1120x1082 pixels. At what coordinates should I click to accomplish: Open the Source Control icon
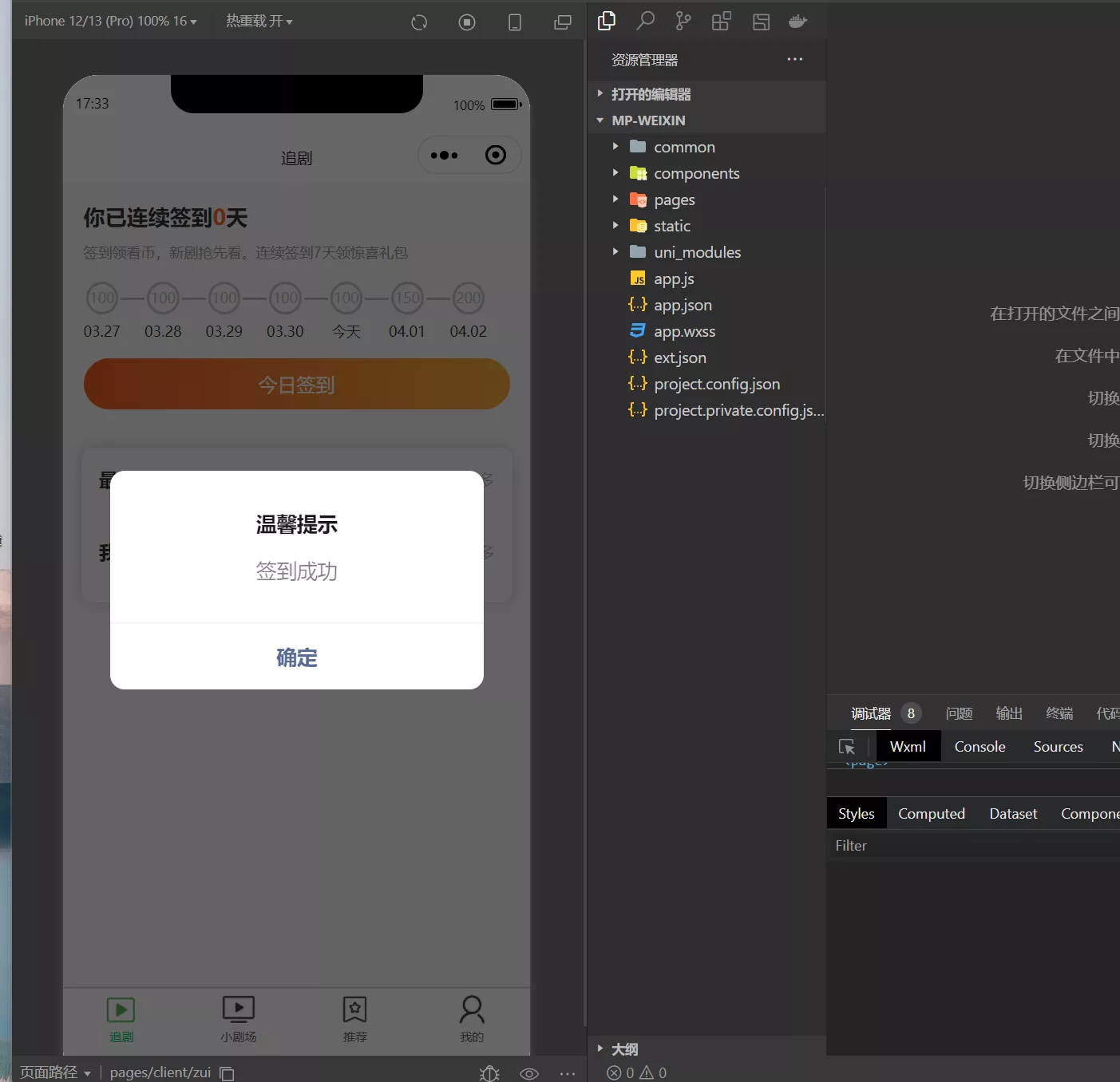pyautogui.click(x=683, y=21)
